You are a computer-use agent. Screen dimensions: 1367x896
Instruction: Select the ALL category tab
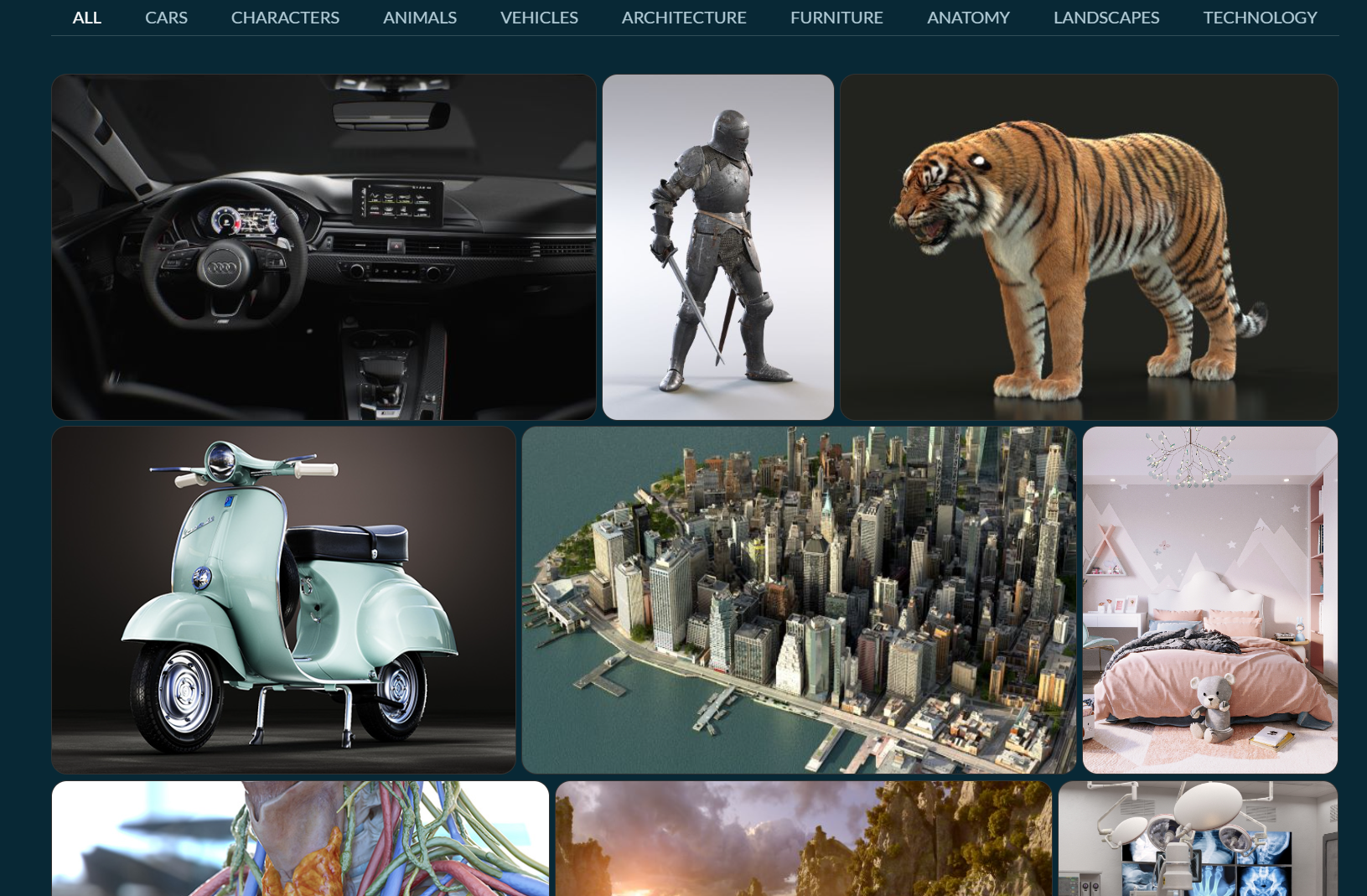[87, 18]
